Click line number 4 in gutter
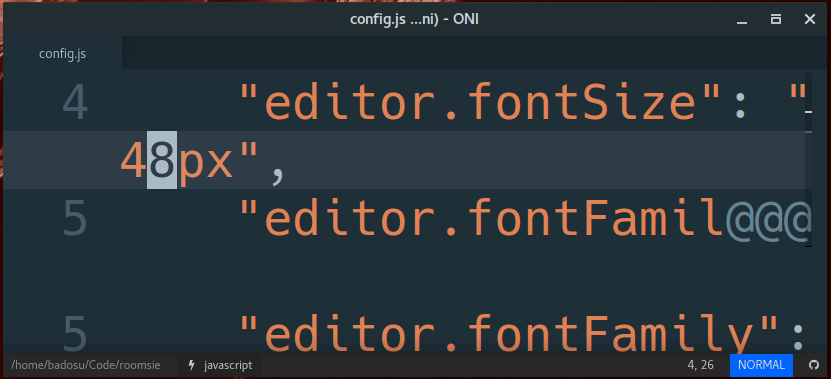 (75, 102)
